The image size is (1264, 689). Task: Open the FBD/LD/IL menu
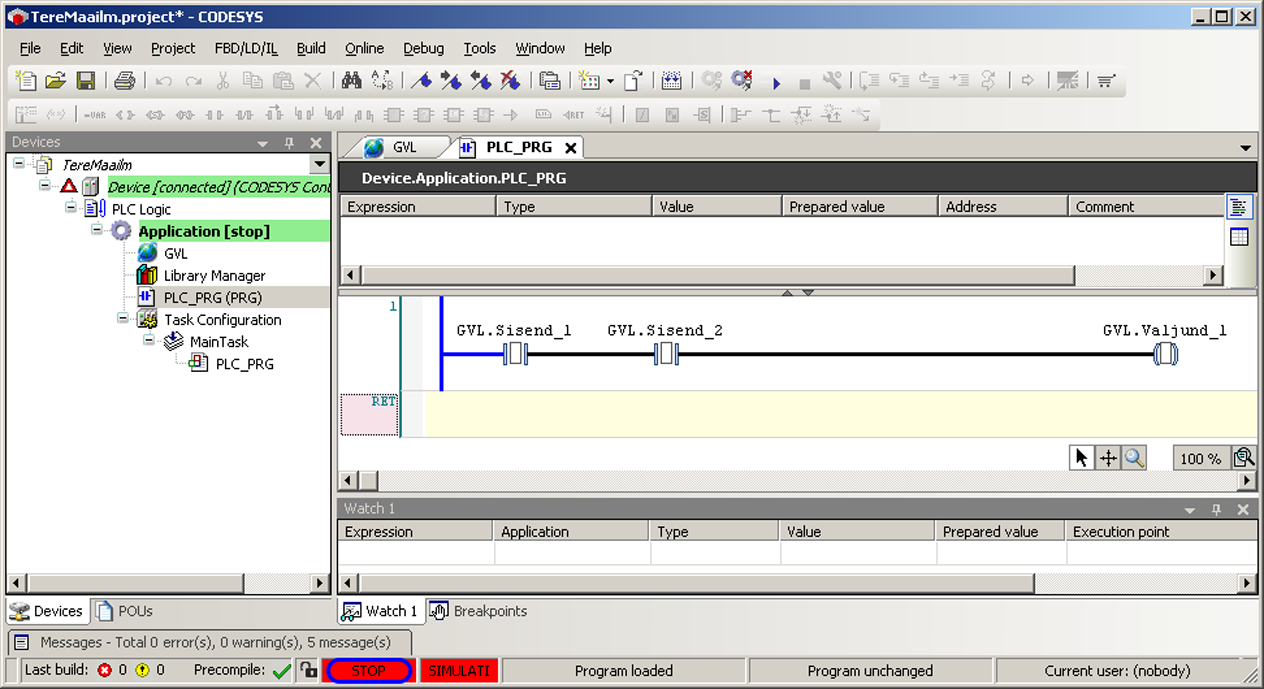[x=246, y=48]
